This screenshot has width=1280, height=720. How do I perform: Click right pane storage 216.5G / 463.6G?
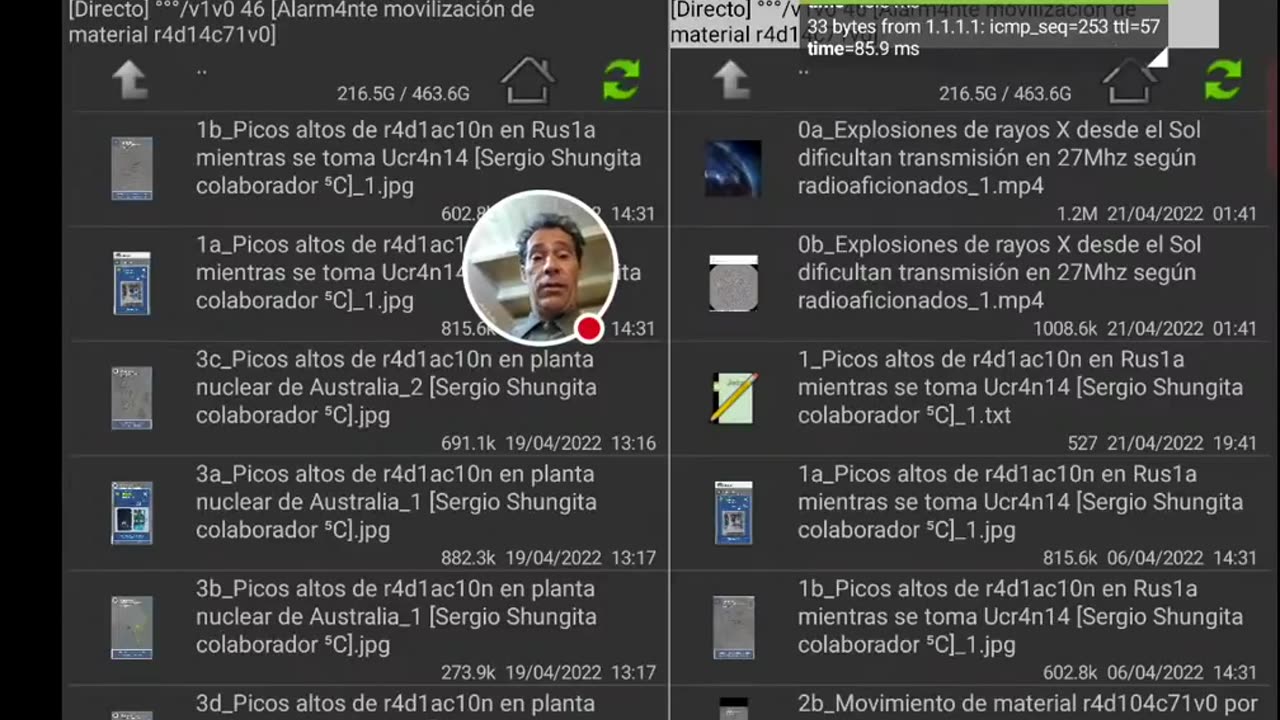pos(1005,94)
